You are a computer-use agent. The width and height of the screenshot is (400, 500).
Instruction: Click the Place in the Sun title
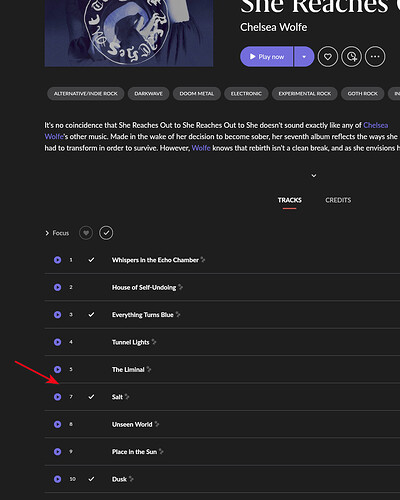click(134, 452)
